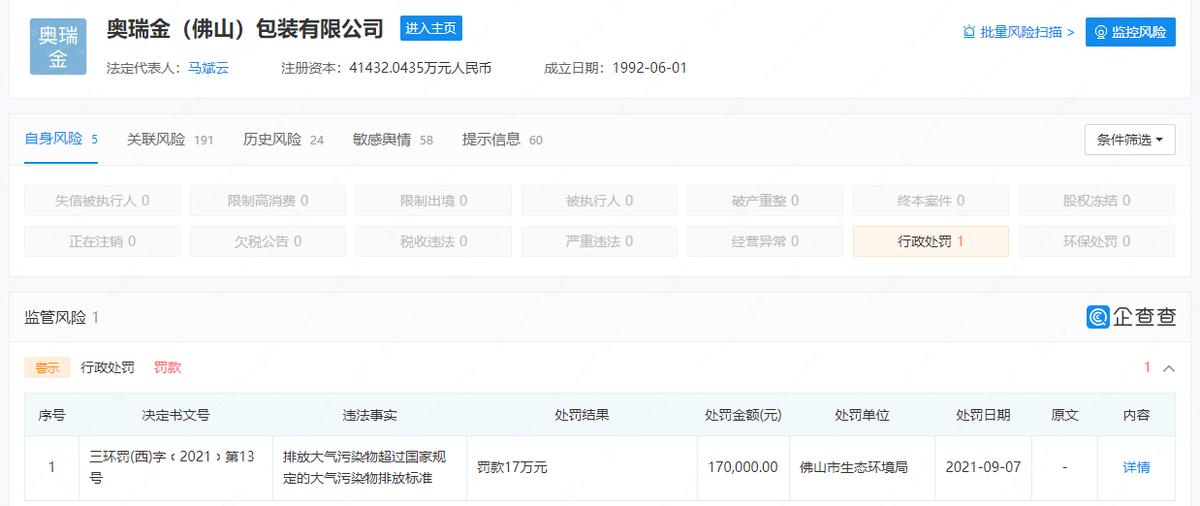Collapse the 行政处罚 section chevron
The height and width of the screenshot is (506, 1200).
(1168, 368)
